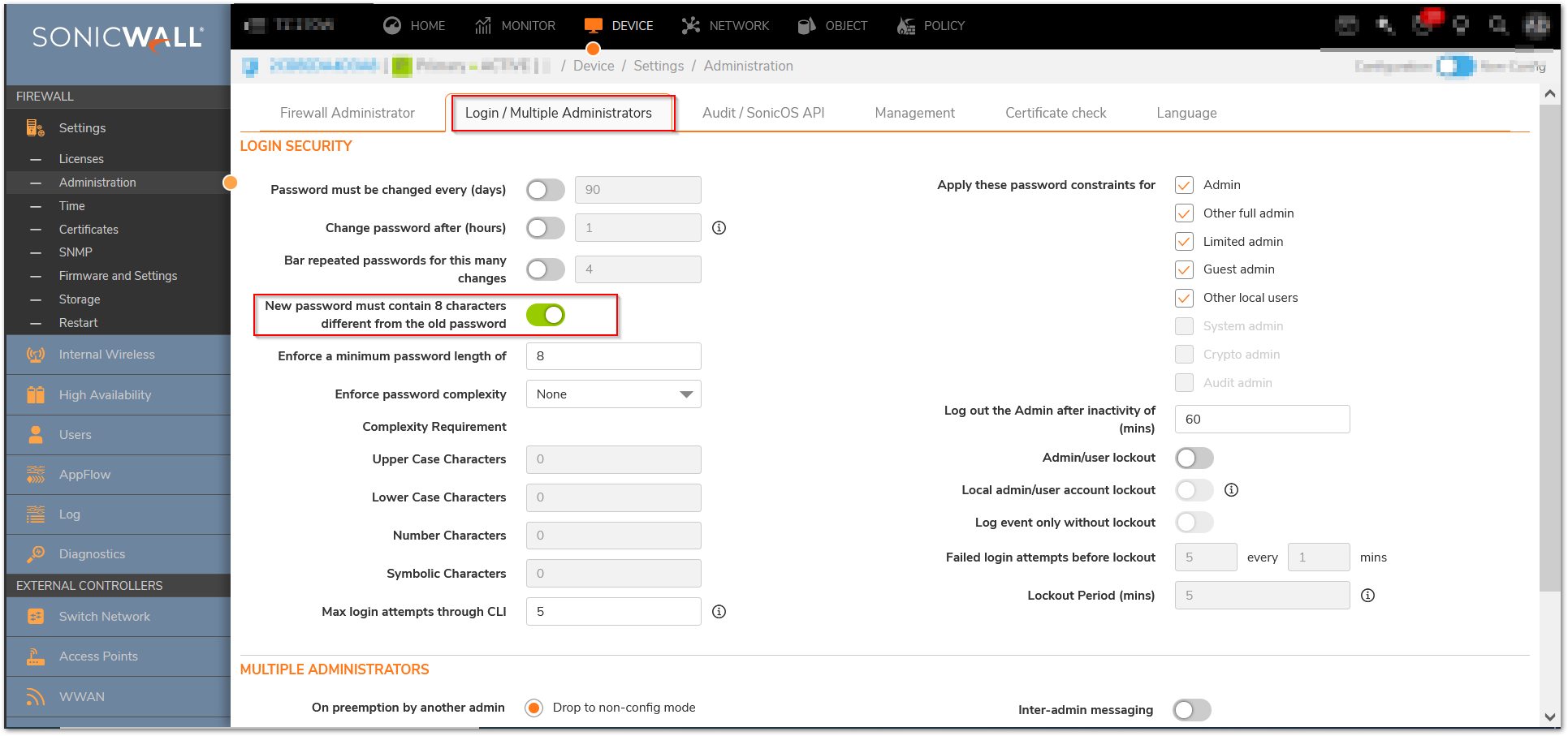Open the Log section icon
The image size is (1568, 736).
coord(35,514)
